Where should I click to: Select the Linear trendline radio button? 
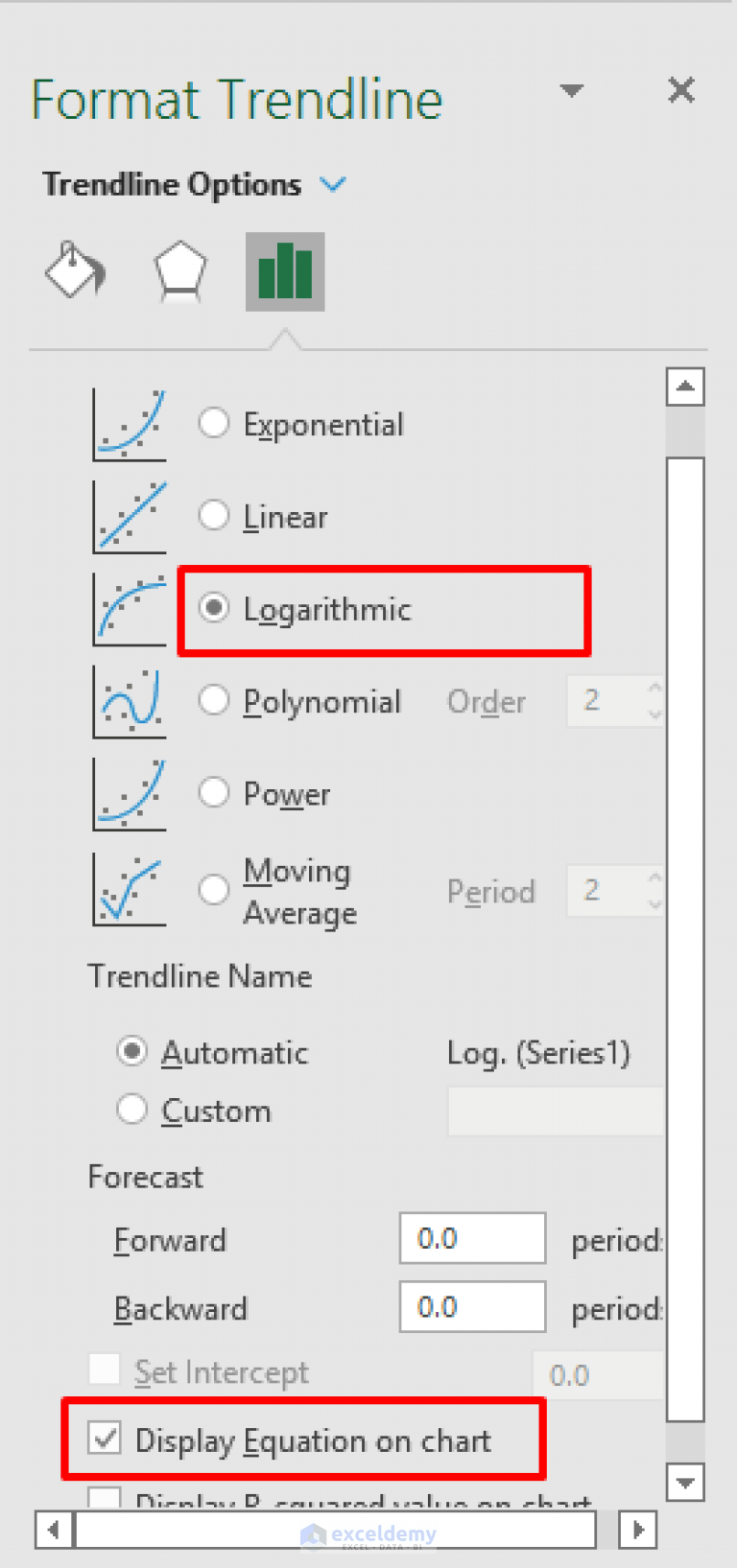click(x=214, y=515)
